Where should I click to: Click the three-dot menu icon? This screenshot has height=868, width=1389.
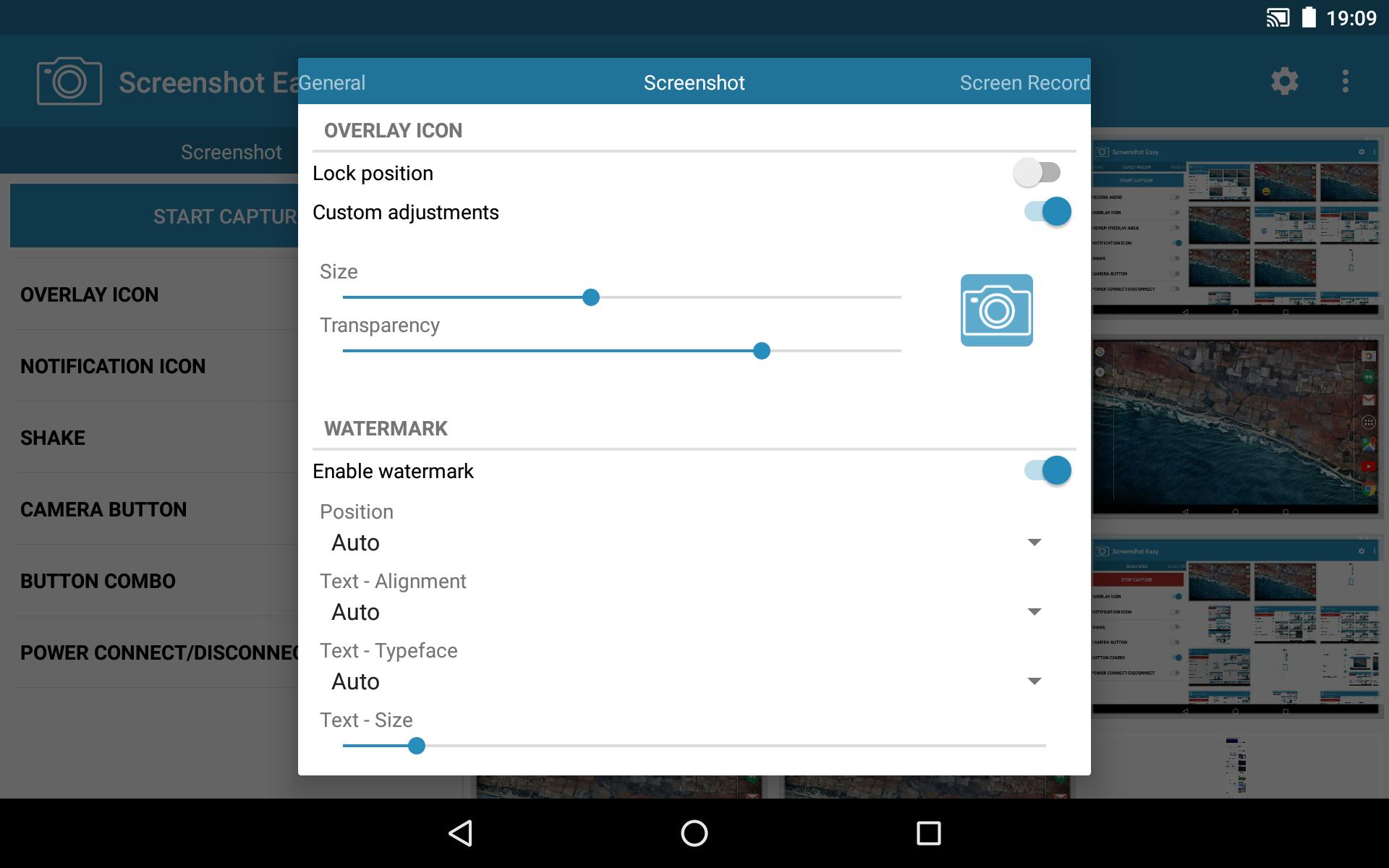pos(1346,81)
